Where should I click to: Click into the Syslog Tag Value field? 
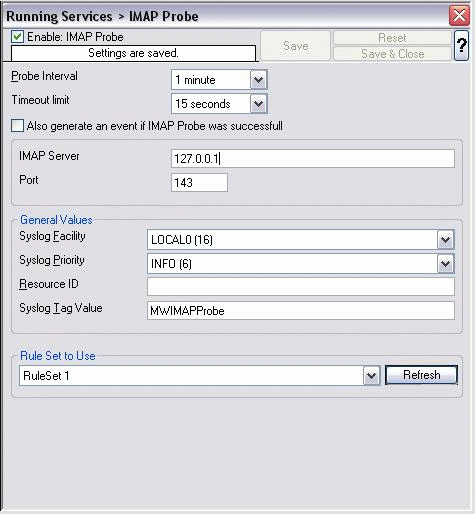(x=301, y=311)
